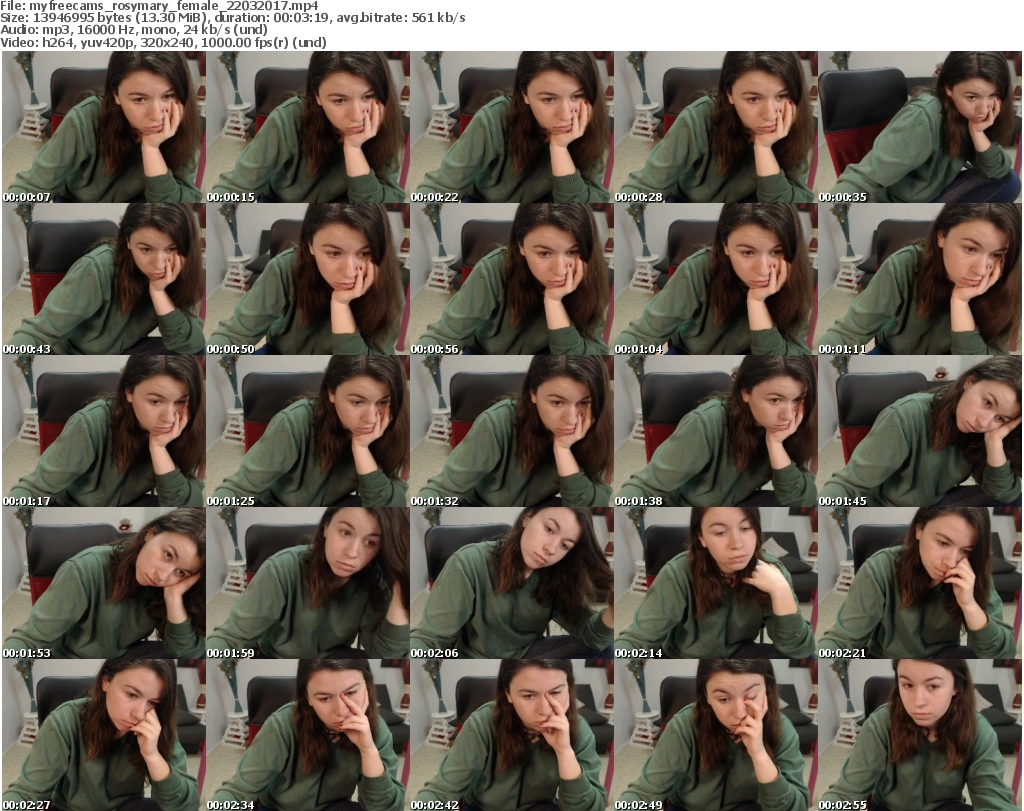Pick the frame stamped 00:01:17
Viewport: 1024px width, 811px height.
click(x=104, y=432)
